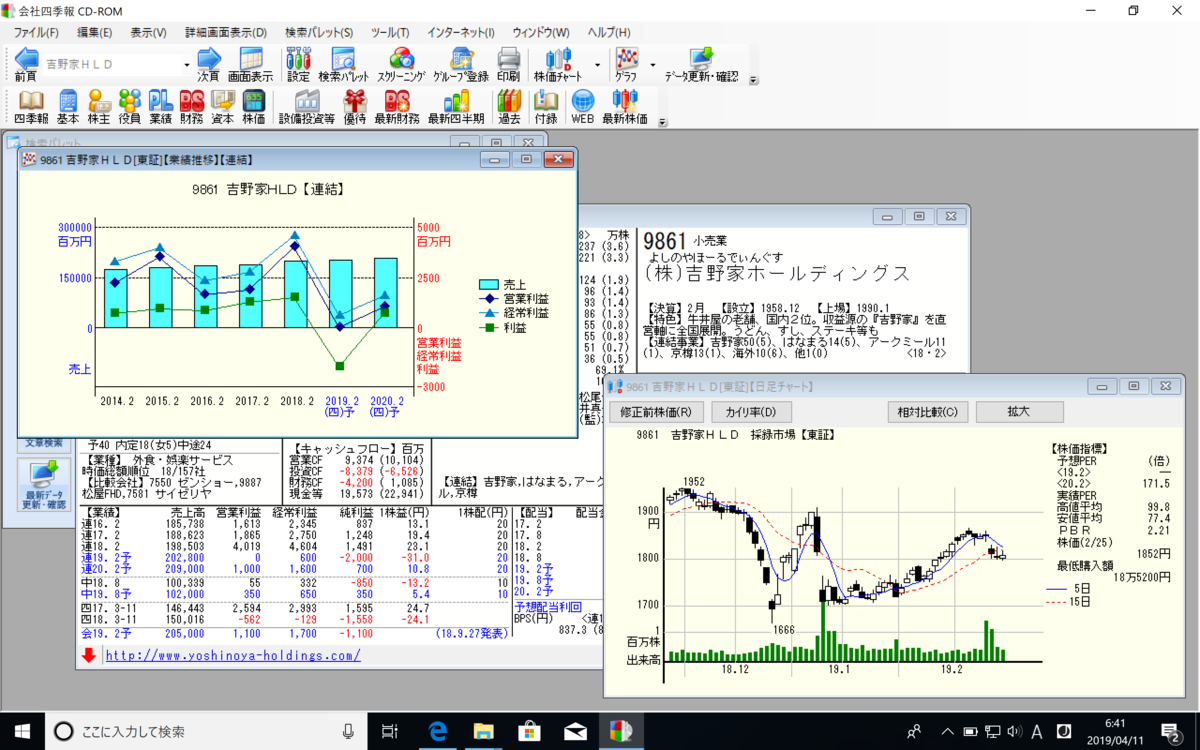The height and width of the screenshot is (750, 1200).
Task: Open グループ登録 group registration
Action: [462, 64]
